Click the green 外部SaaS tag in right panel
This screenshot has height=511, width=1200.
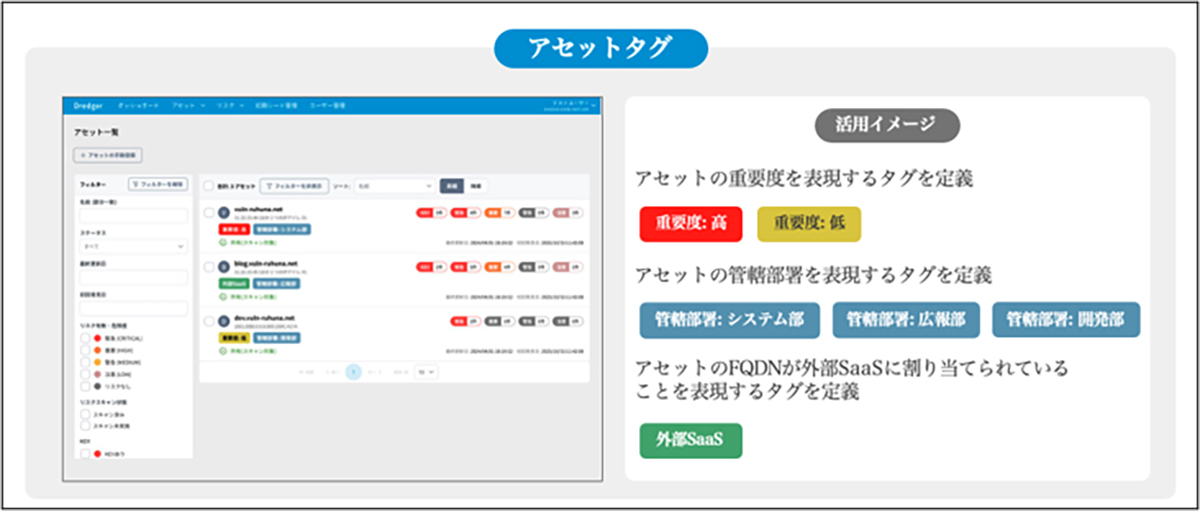coord(691,440)
